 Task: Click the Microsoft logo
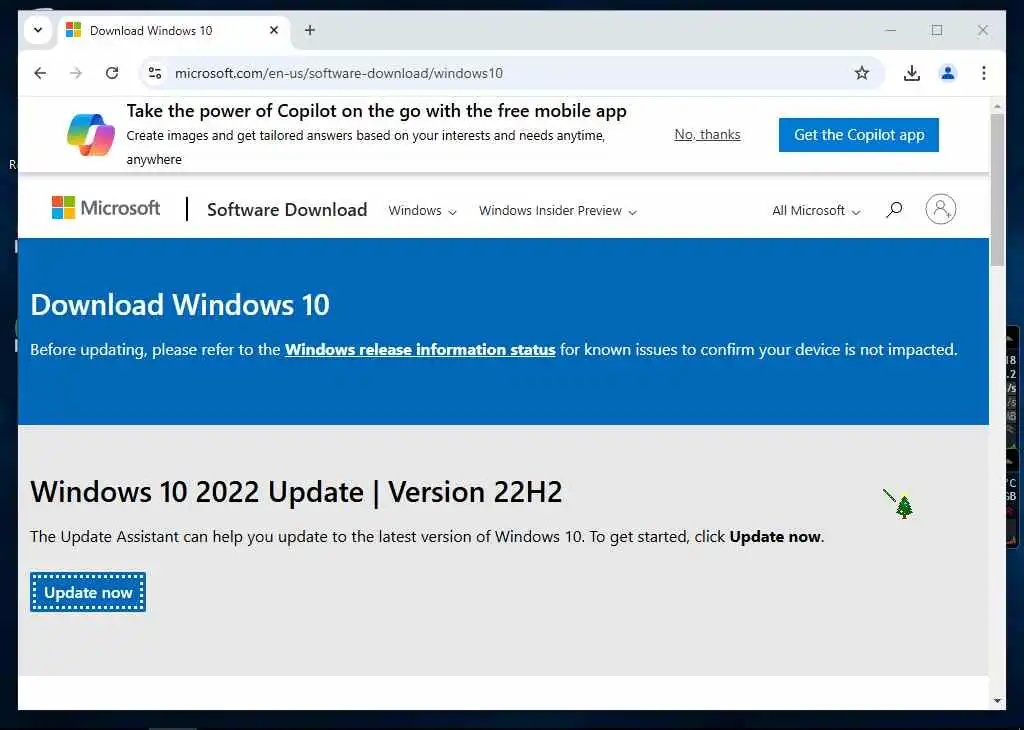(x=106, y=208)
